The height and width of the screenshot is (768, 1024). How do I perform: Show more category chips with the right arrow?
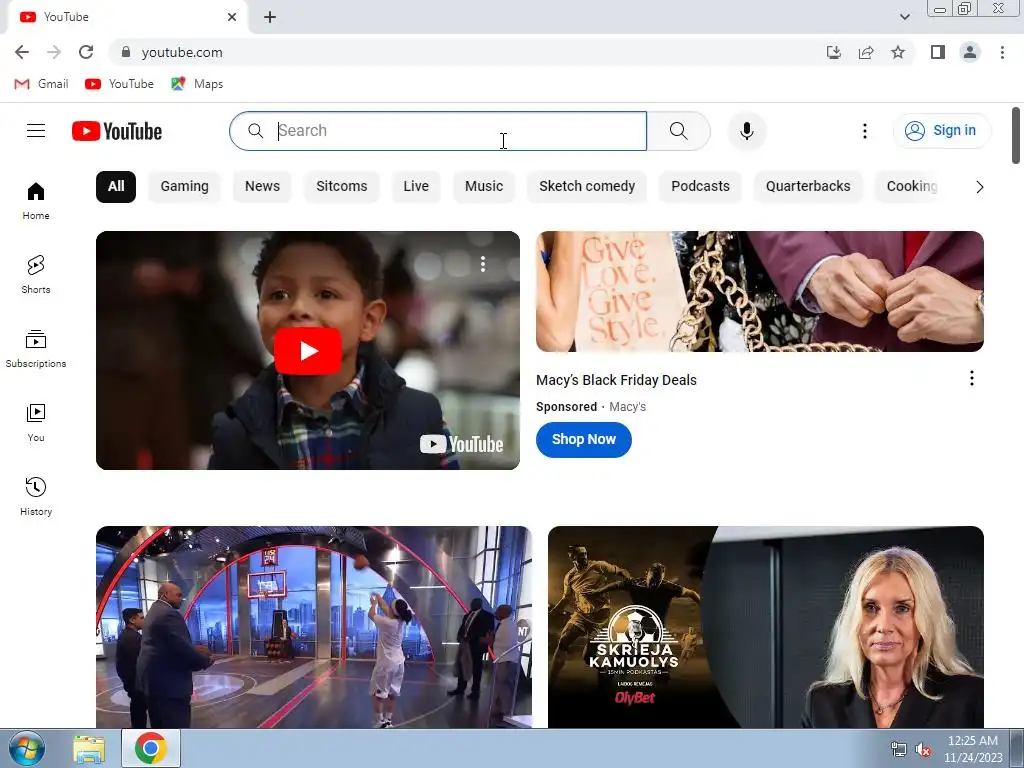click(979, 187)
